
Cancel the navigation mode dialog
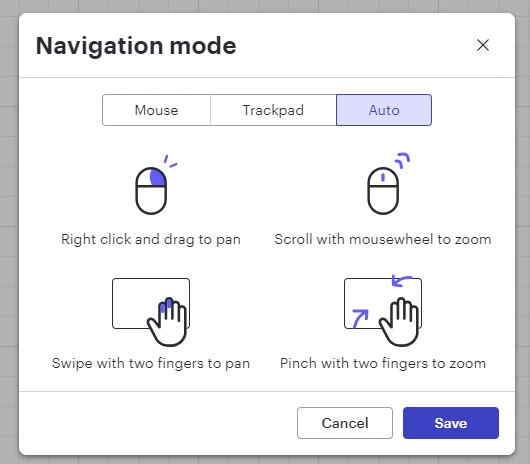[x=345, y=423]
